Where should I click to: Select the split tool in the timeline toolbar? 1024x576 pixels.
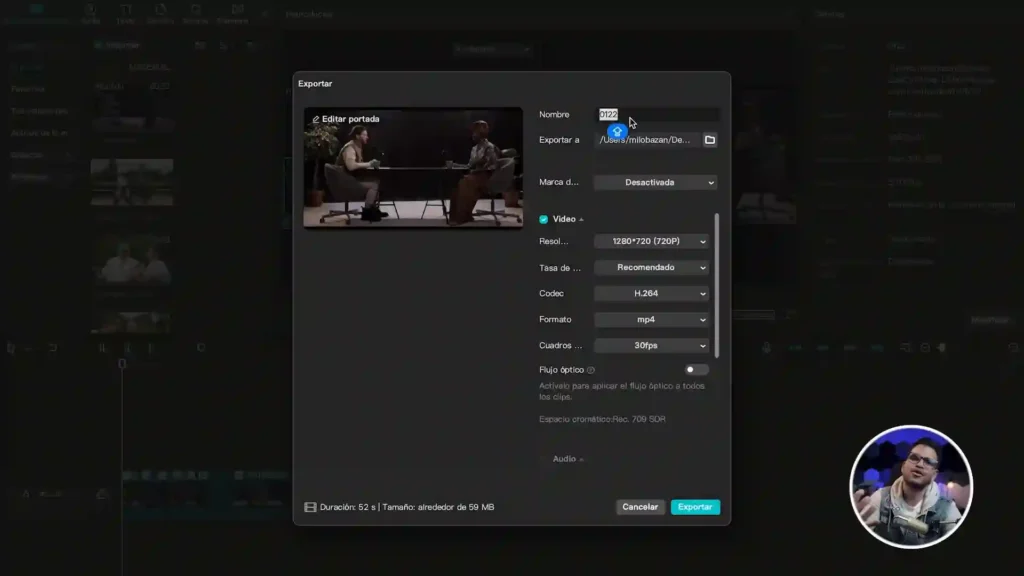[x=103, y=346]
